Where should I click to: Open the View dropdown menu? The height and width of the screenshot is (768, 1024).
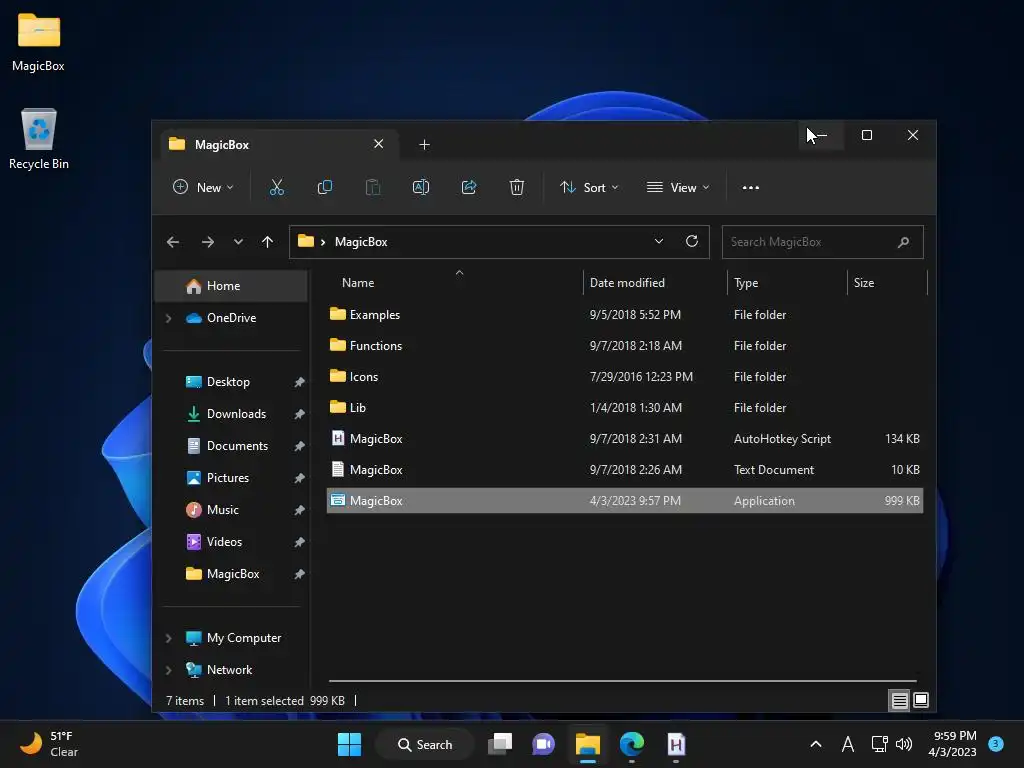click(x=678, y=187)
